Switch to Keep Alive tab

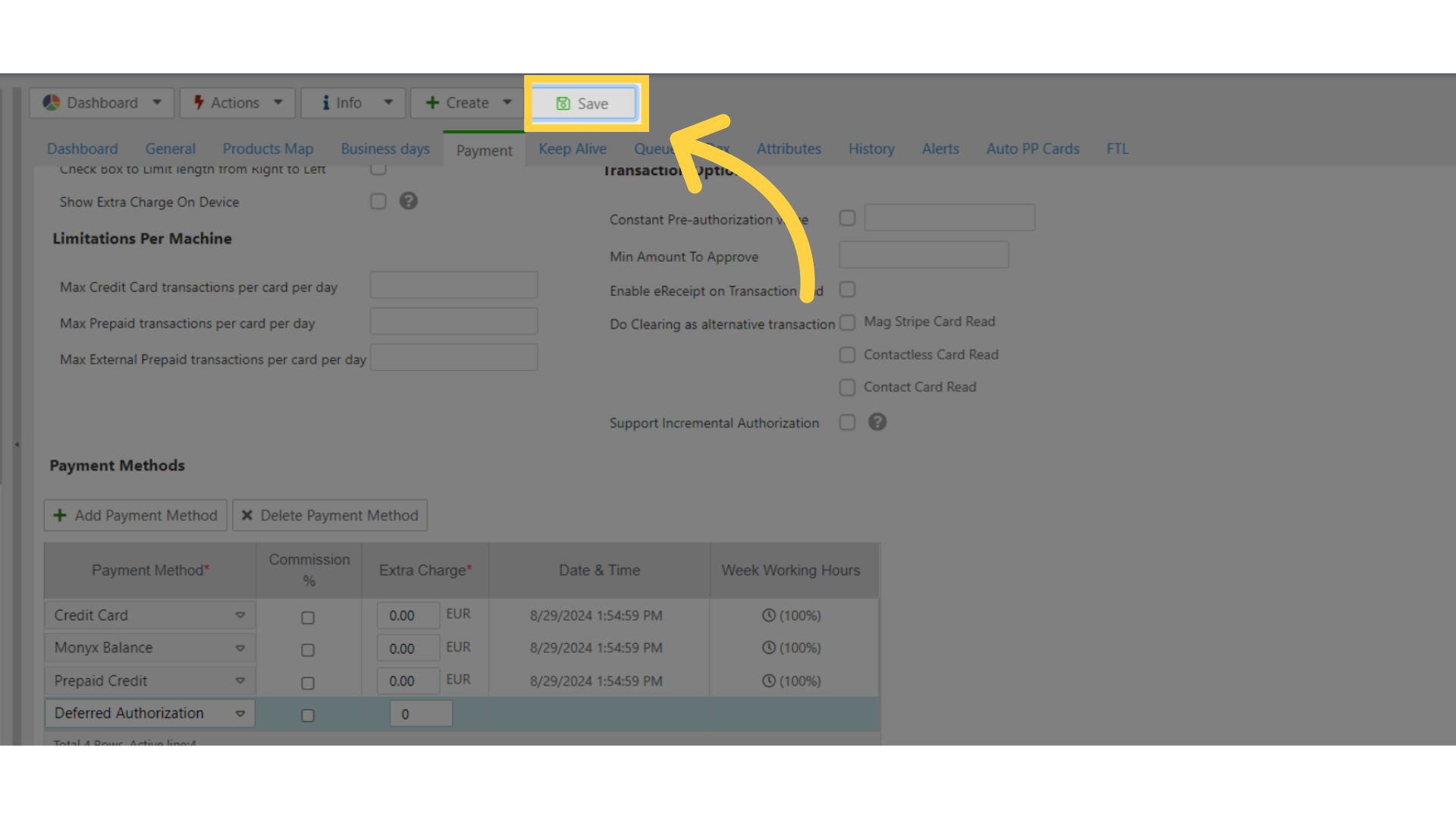(x=572, y=148)
